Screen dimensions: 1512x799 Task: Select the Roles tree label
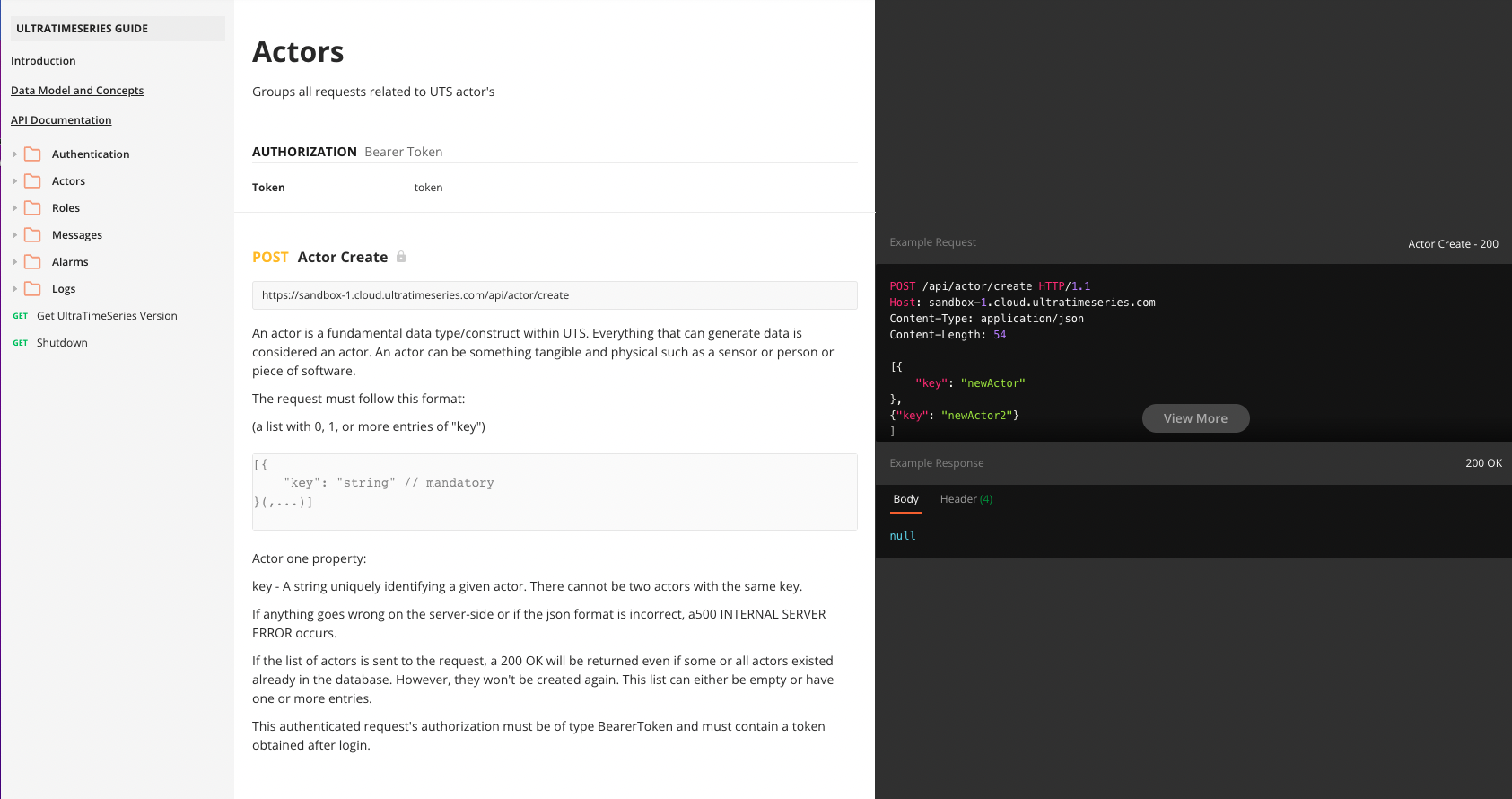point(66,208)
